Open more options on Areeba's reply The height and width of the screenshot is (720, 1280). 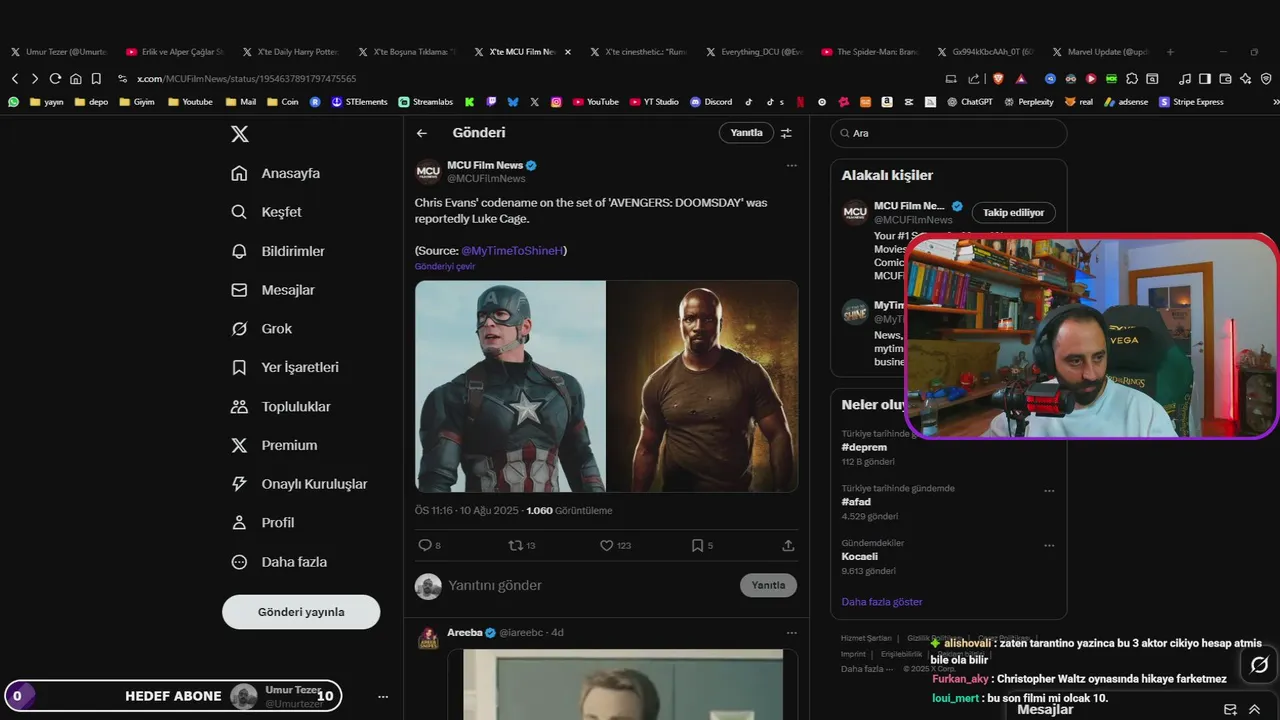click(791, 632)
